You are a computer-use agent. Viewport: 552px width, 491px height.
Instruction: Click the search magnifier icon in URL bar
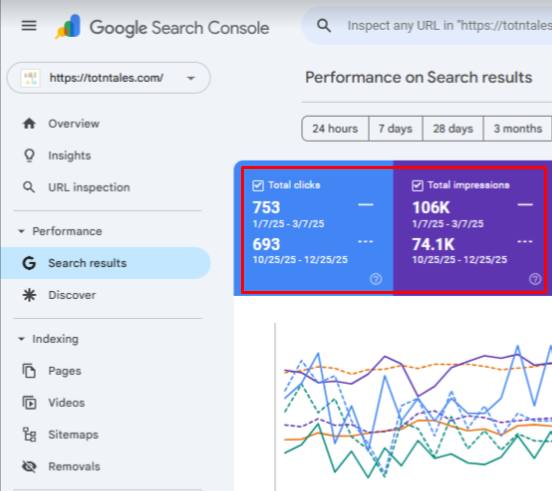pyautogui.click(x=324, y=26)
